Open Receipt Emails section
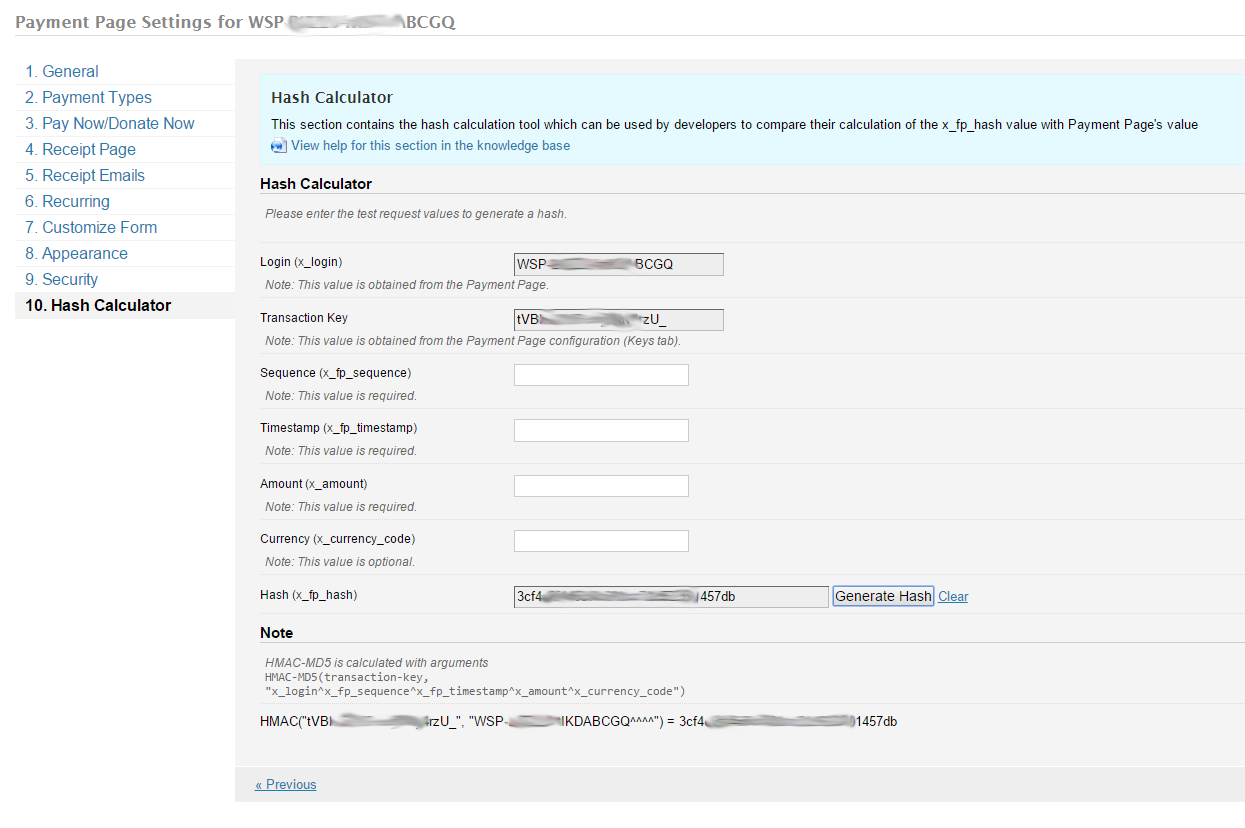This screenshot has height=828, width=1245. pos(85,175)
